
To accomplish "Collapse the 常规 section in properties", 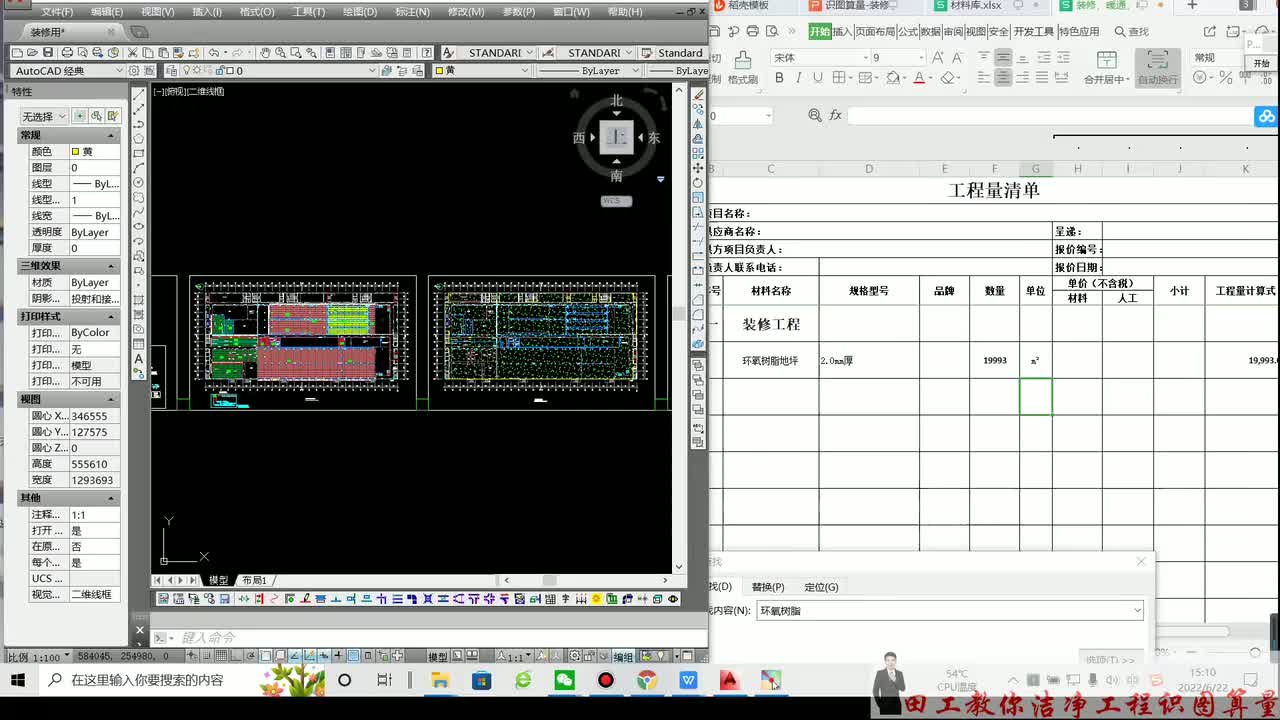I will click(111, 135).
